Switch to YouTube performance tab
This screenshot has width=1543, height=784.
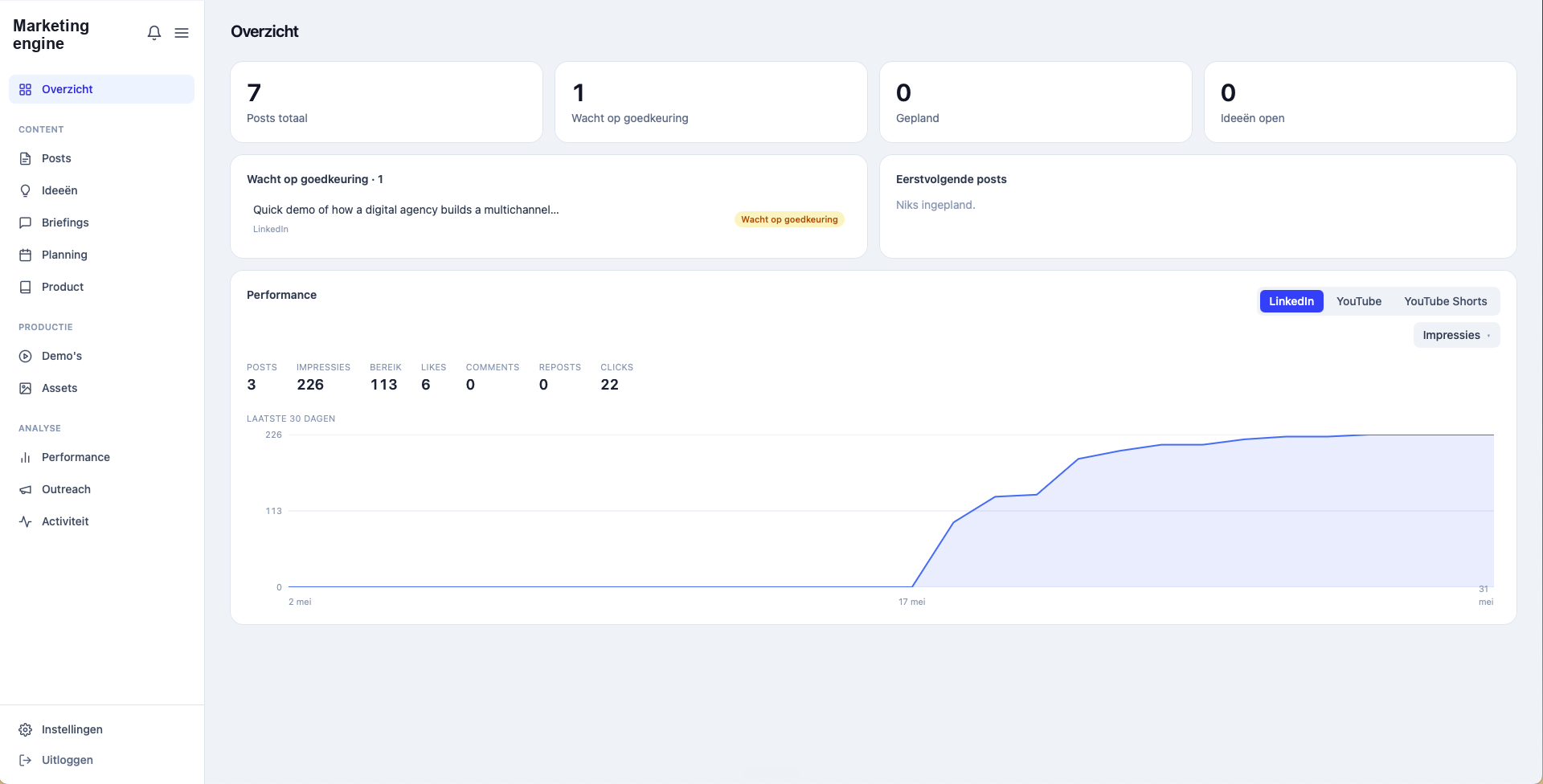[x=1358, y=301]
